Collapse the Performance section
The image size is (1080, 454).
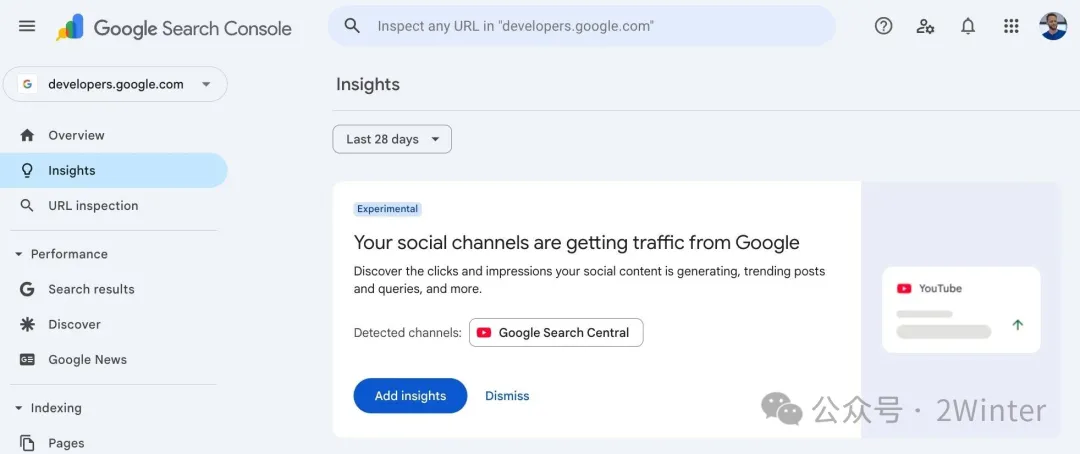click(61, 254)
